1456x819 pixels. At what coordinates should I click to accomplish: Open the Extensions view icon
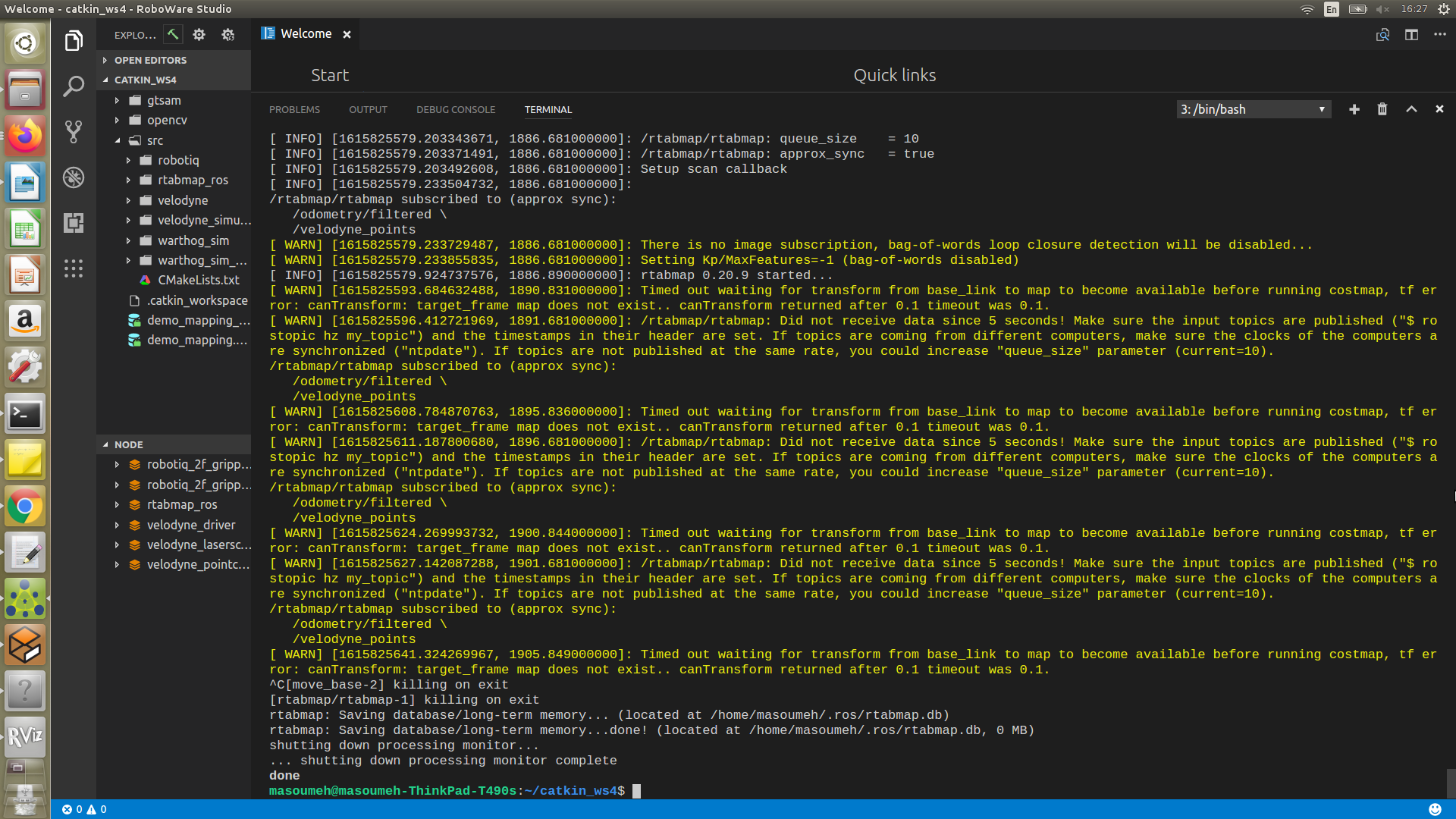click(x=74, y=223)
